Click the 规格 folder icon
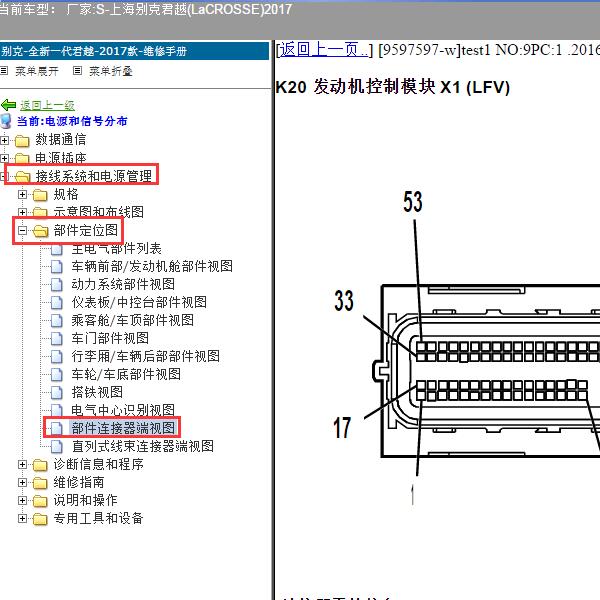Viewport: 600px width, 600px height. (x=40, y=195)
